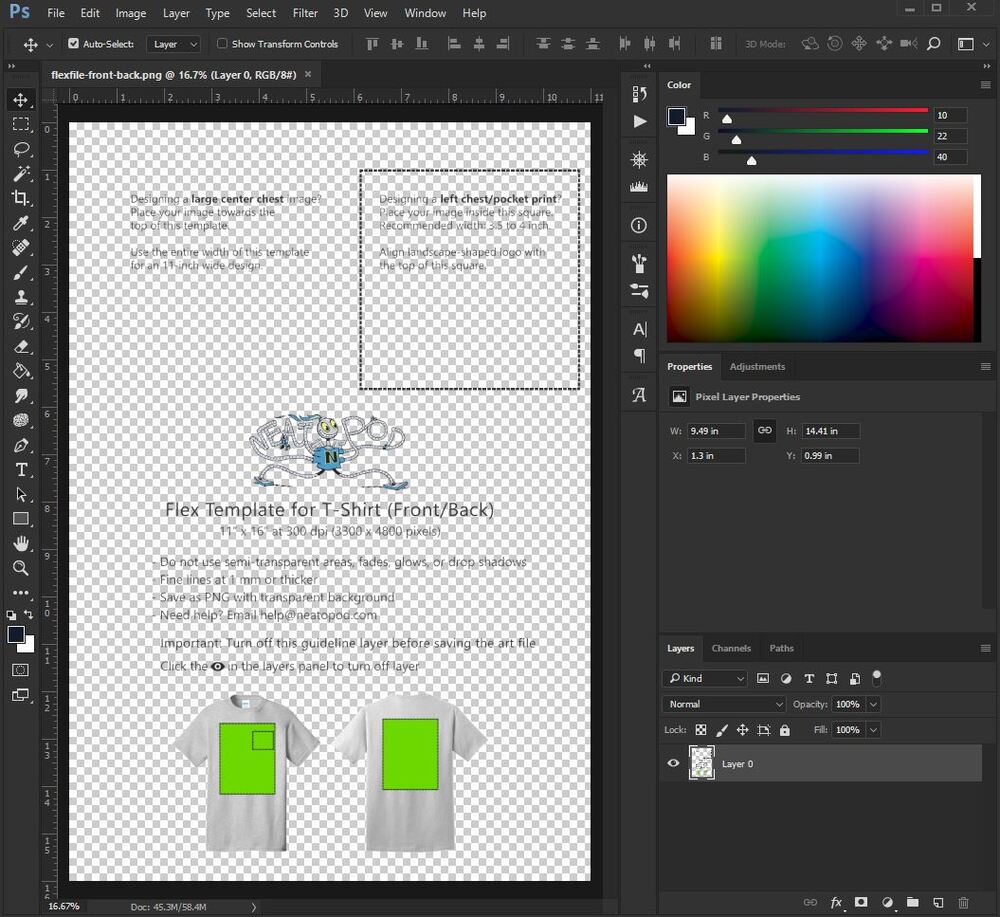Open the Edit Toolbar ellipsis
Screen dimensions: 1000x917
tap(20, 592)
